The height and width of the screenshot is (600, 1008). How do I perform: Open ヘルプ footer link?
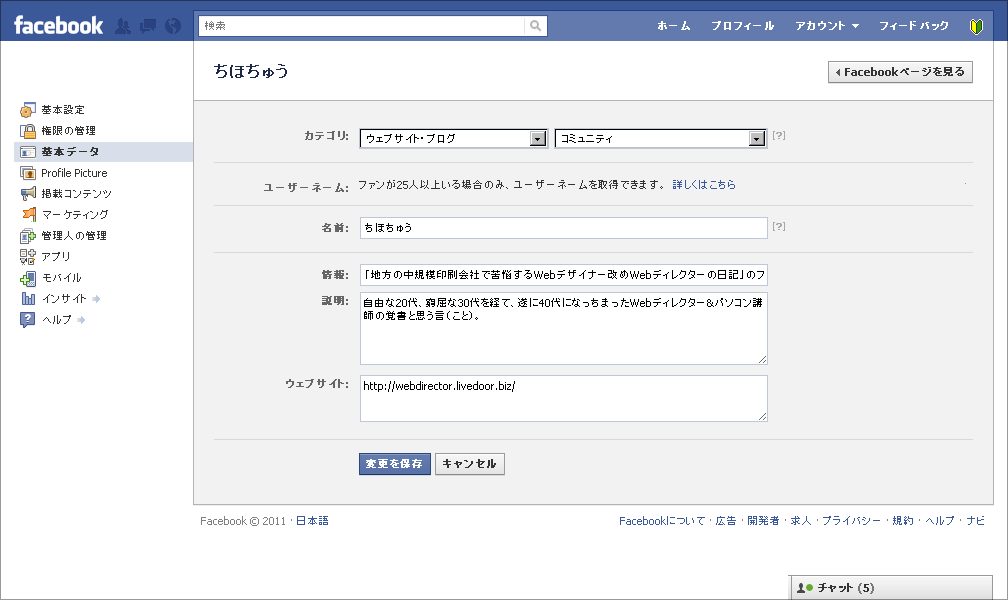[x=940, y=521]
